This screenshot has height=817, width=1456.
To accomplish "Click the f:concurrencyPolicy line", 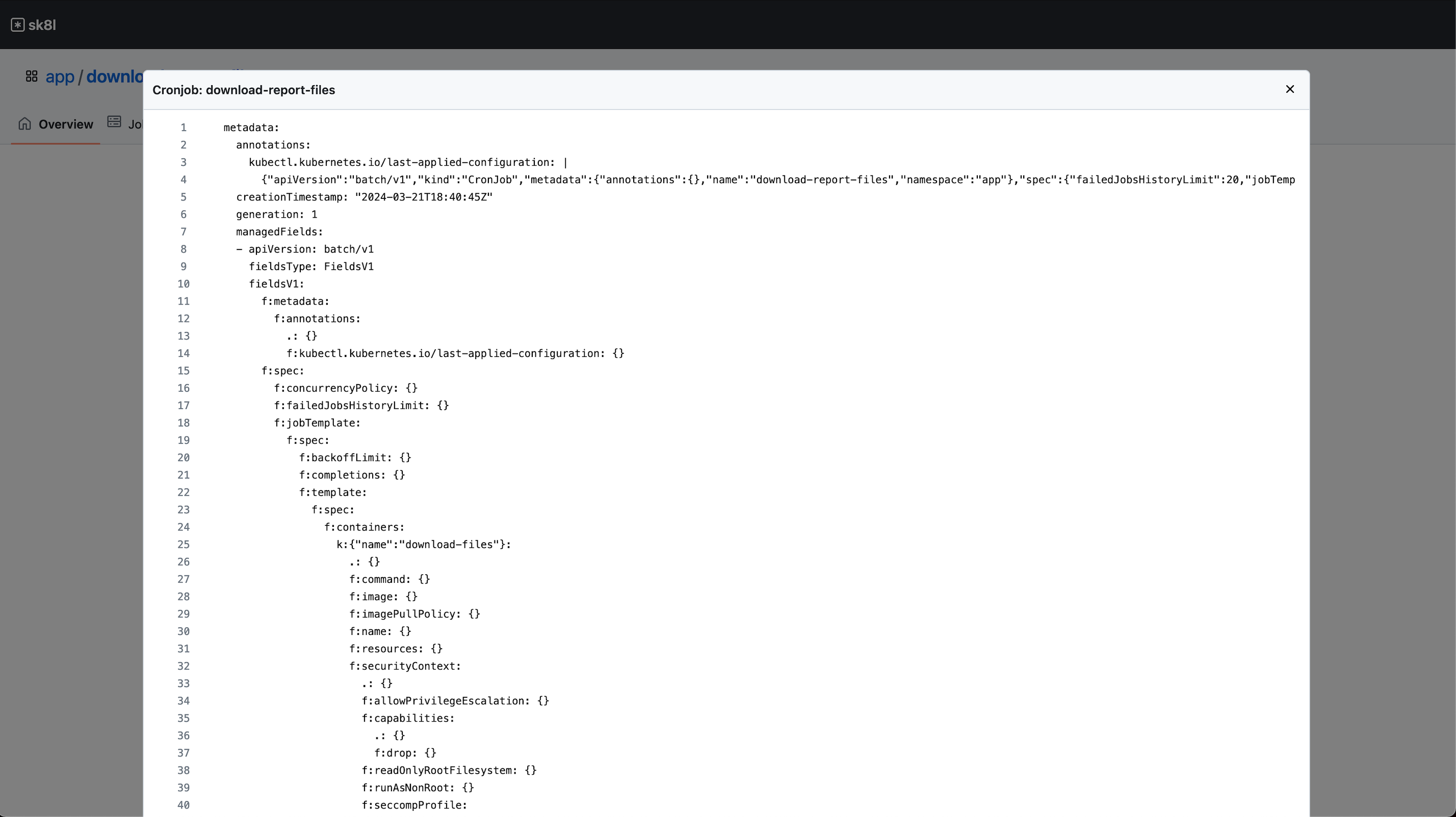I will pos(345,389).
